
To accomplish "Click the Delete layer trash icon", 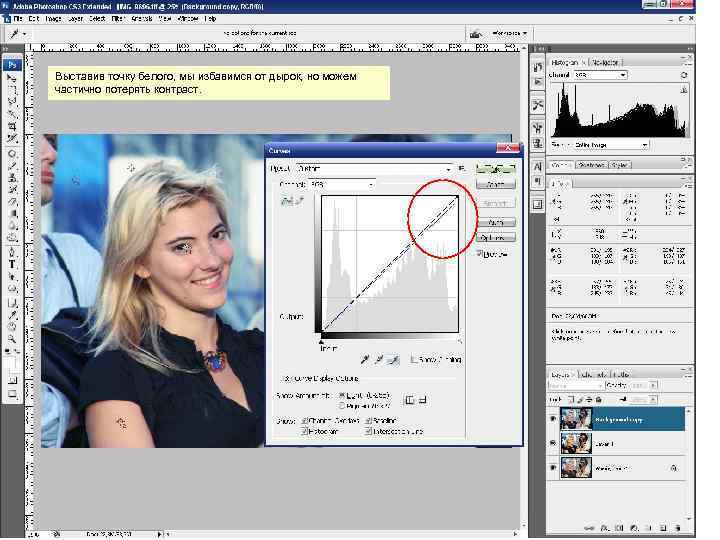I will [678, 528].
